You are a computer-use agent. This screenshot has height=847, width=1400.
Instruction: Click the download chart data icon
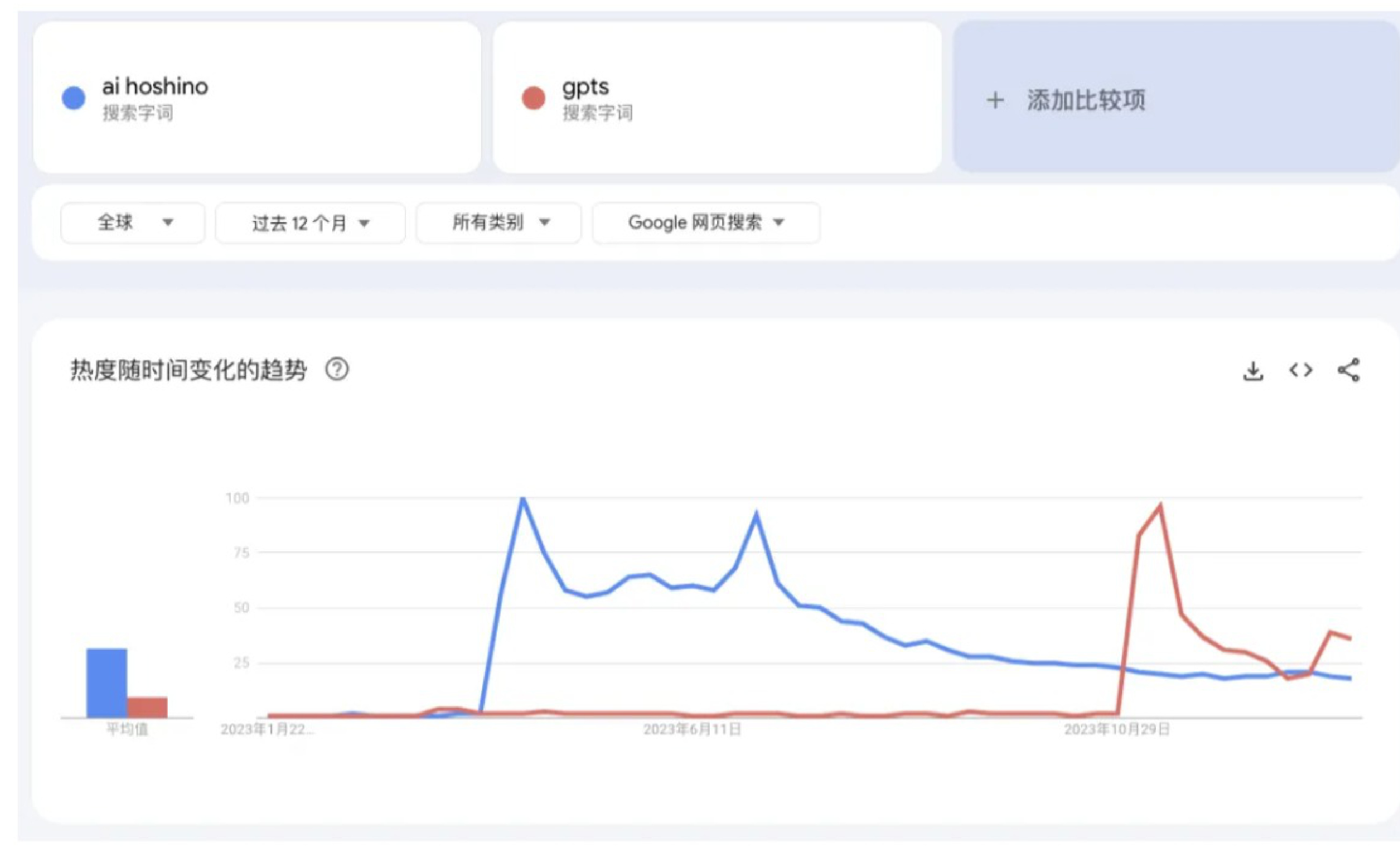point(1253,371)
